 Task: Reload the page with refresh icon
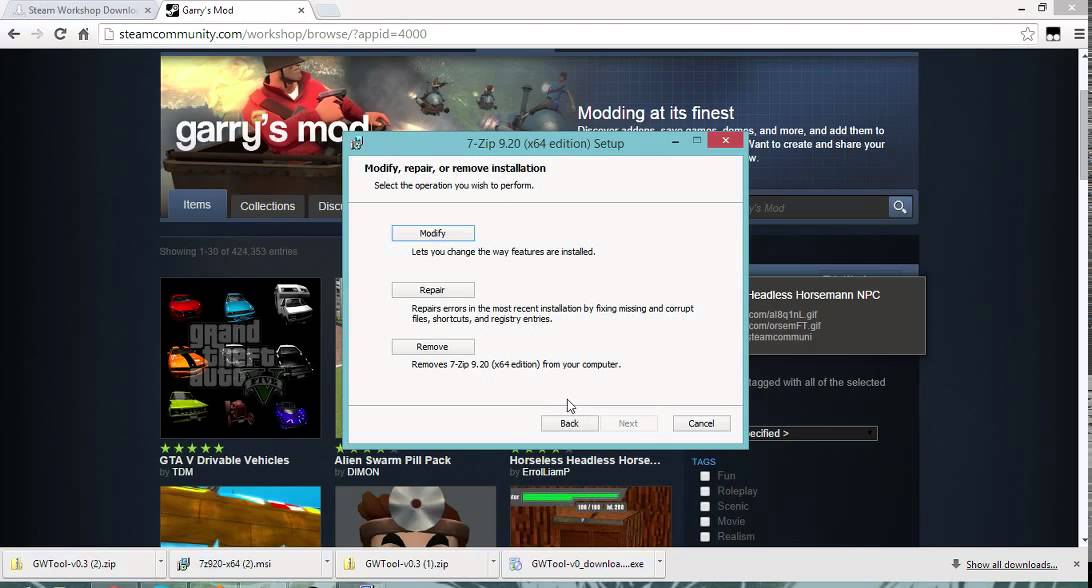click(x=61, y=34)
